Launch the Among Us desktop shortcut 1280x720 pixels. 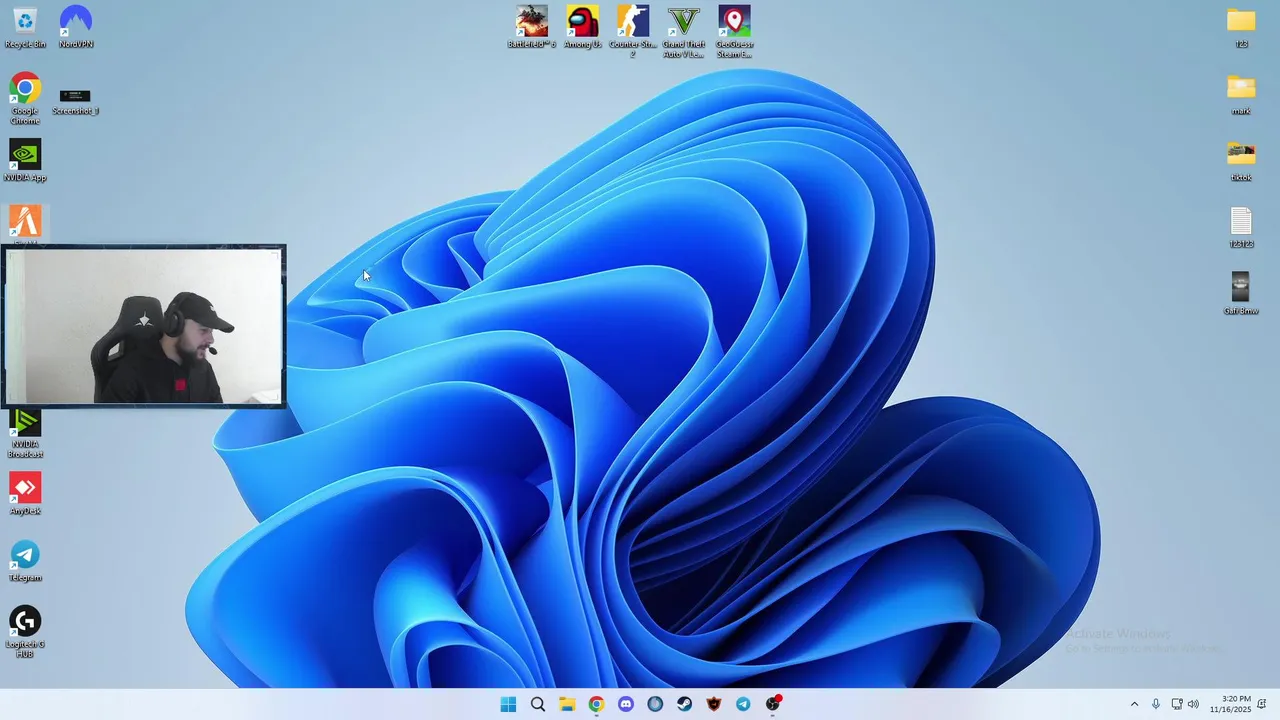pyautogui.click(x=582, y=28)
